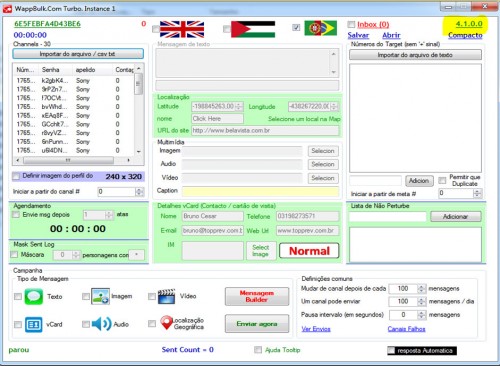Click the Mensagem Builder button
This screenshot has height=366, width=500.
(257, 296)
